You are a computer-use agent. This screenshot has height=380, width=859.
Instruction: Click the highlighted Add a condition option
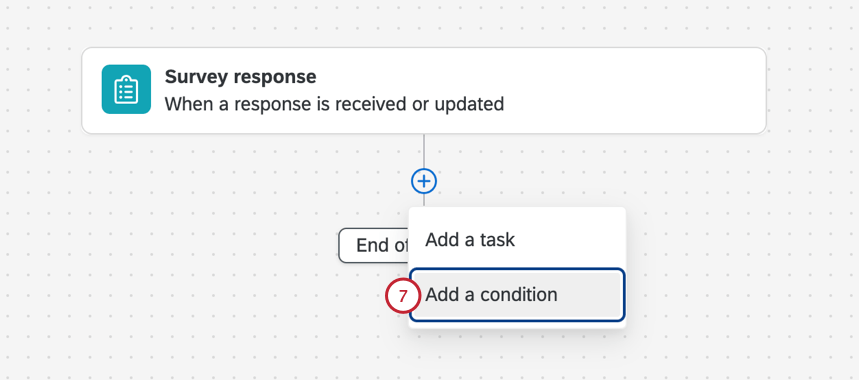pyautogui.click(x=517, y=295)
